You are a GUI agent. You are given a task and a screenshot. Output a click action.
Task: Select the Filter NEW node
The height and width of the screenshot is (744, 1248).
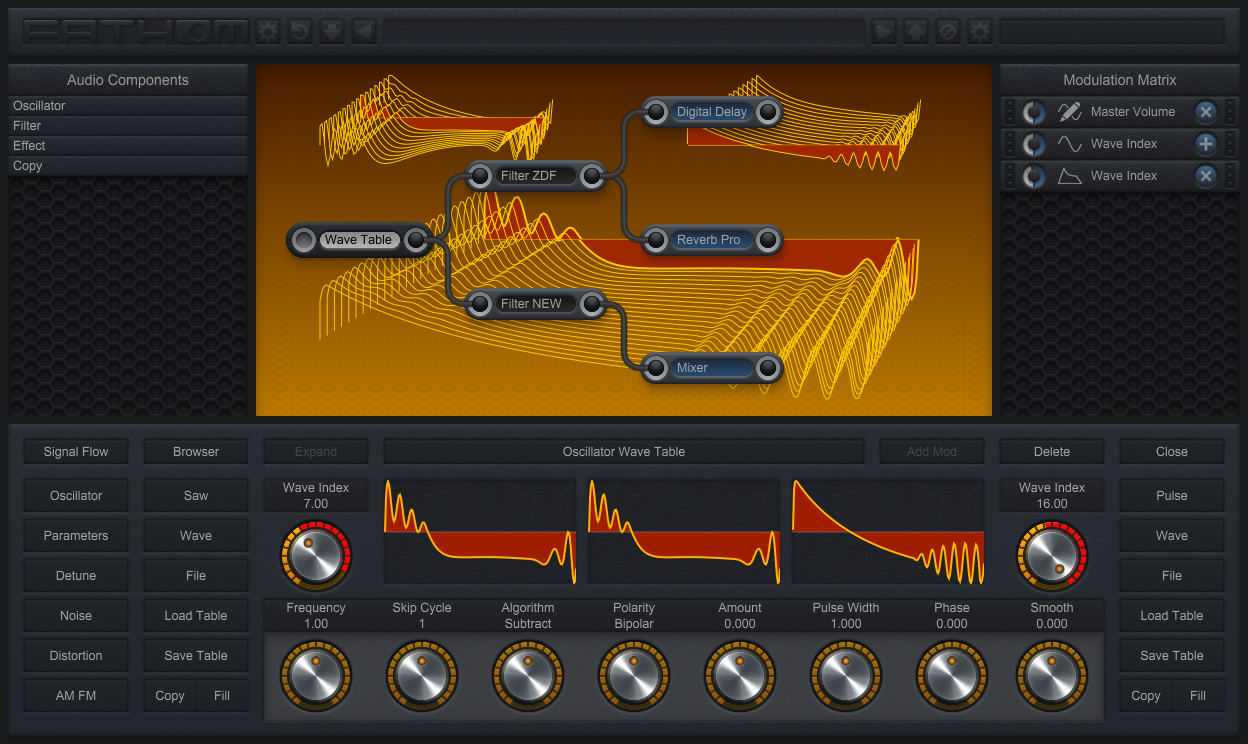(536, 304)
